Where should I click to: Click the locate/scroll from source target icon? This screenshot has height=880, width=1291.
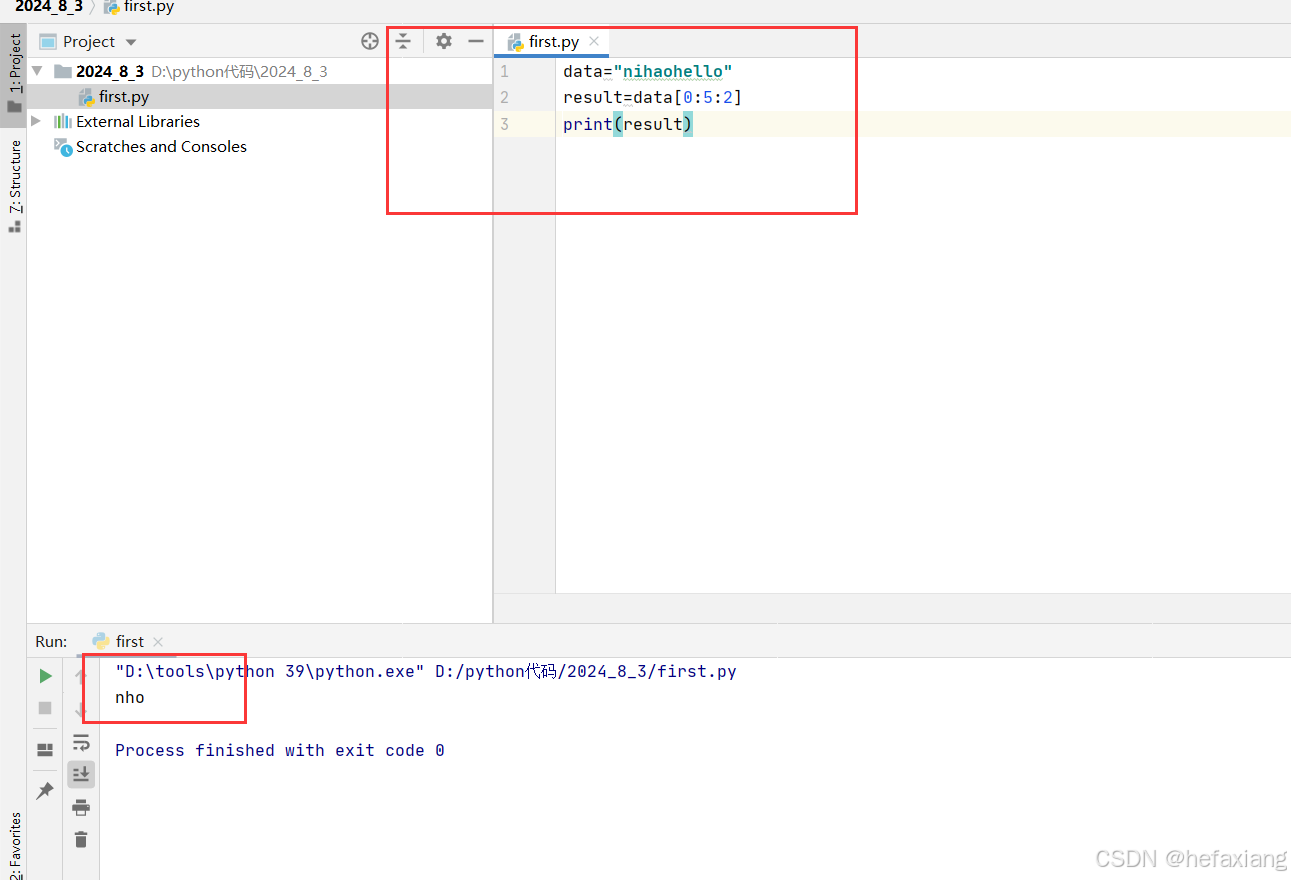370,41
